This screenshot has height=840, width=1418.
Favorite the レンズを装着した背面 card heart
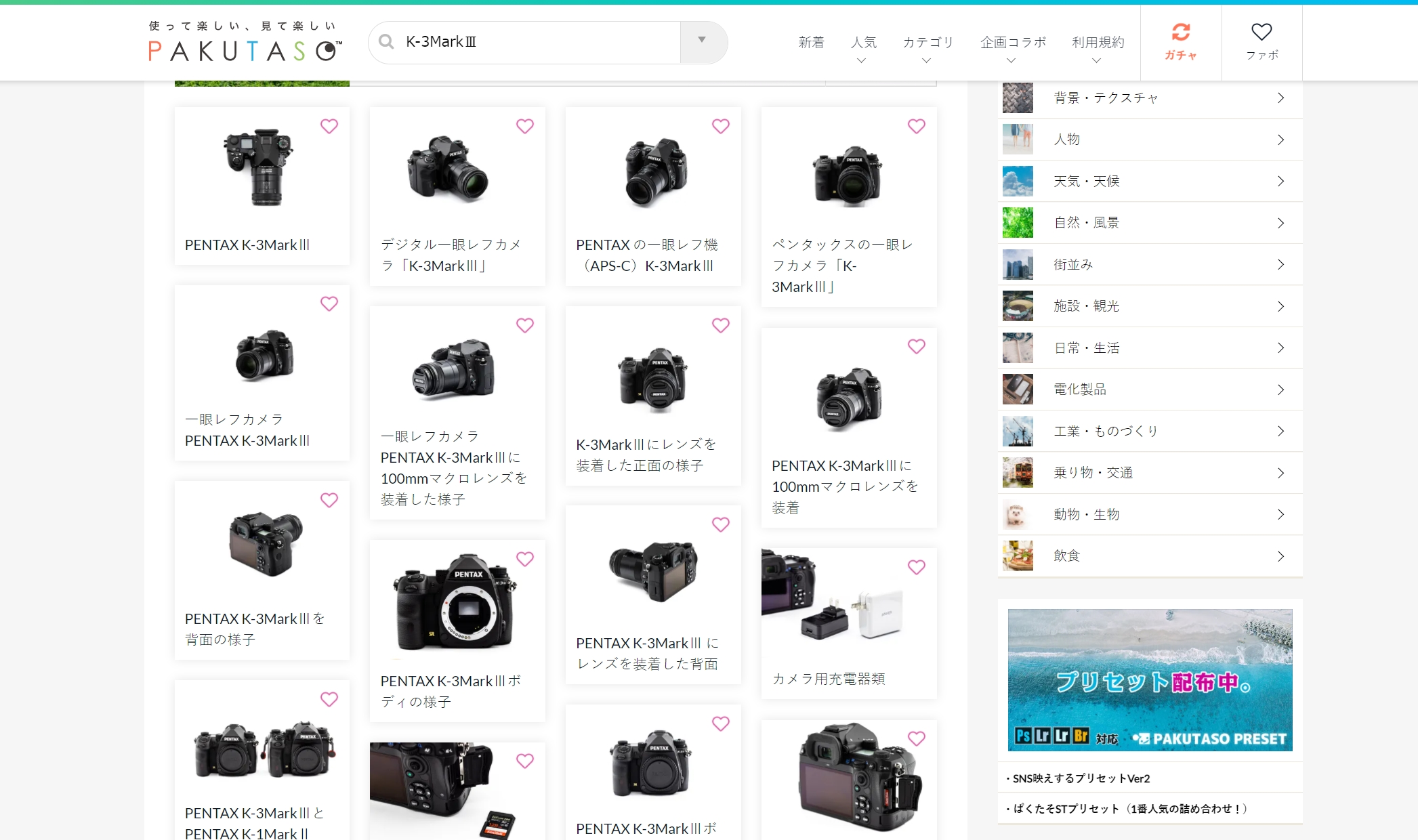(x=721, y=524)
